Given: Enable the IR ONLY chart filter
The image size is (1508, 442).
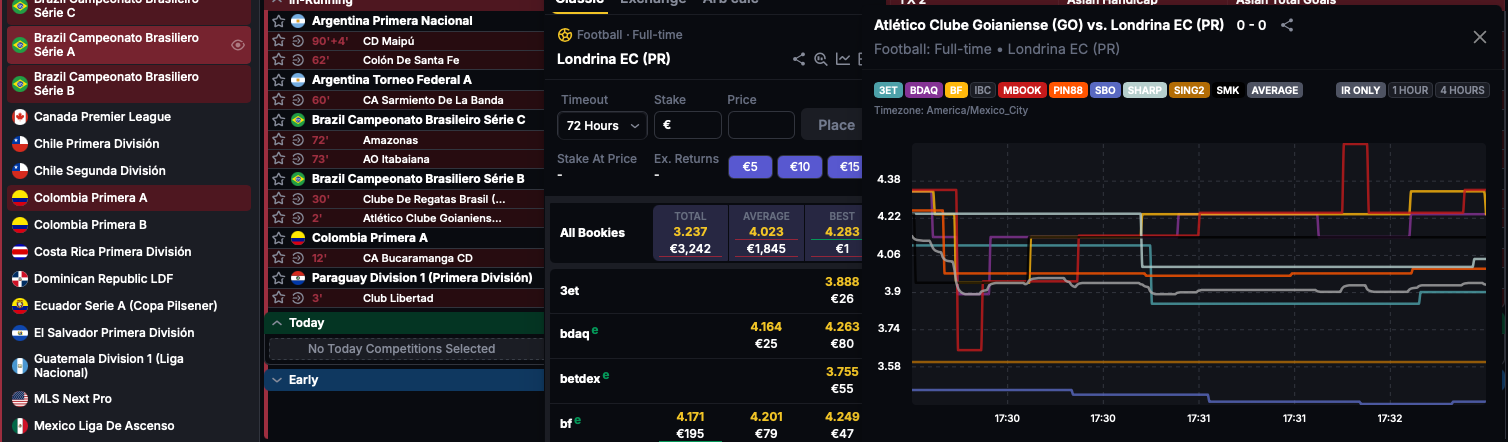Looking at the screenshot, I should (x=1359, y=90).
